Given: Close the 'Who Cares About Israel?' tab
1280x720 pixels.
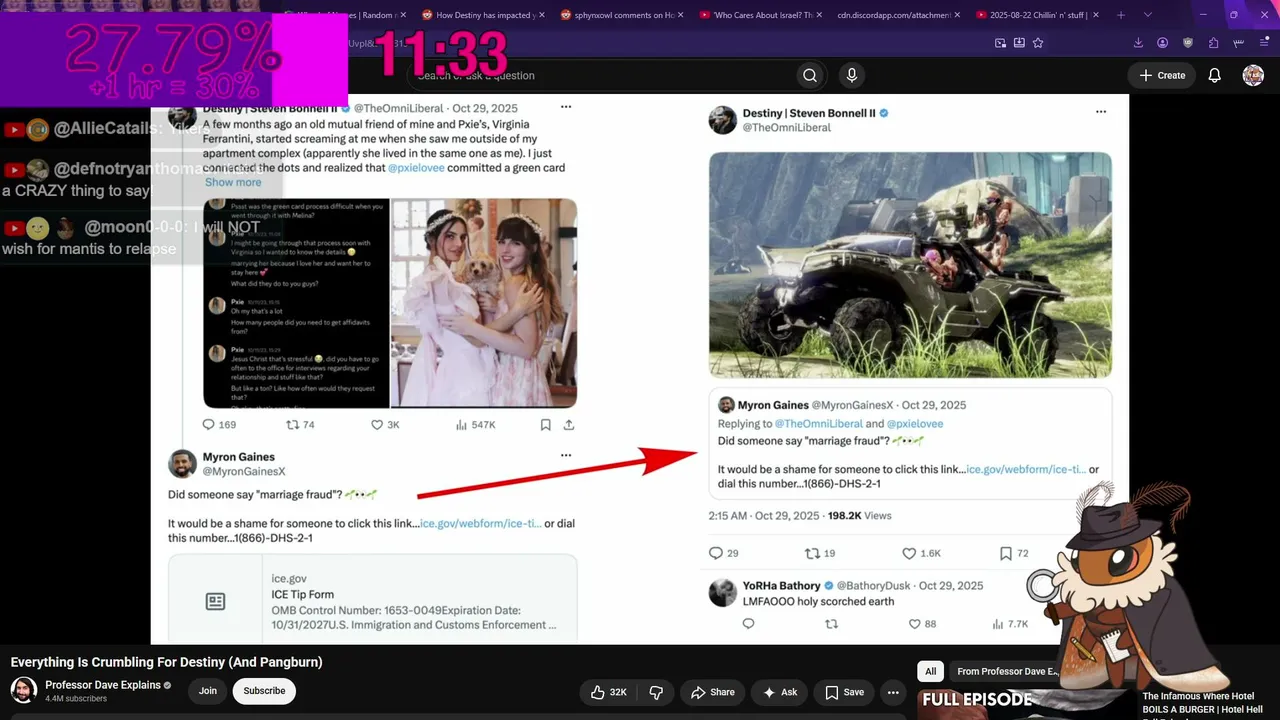Looking at the screenshot, I should pos(819,15).
